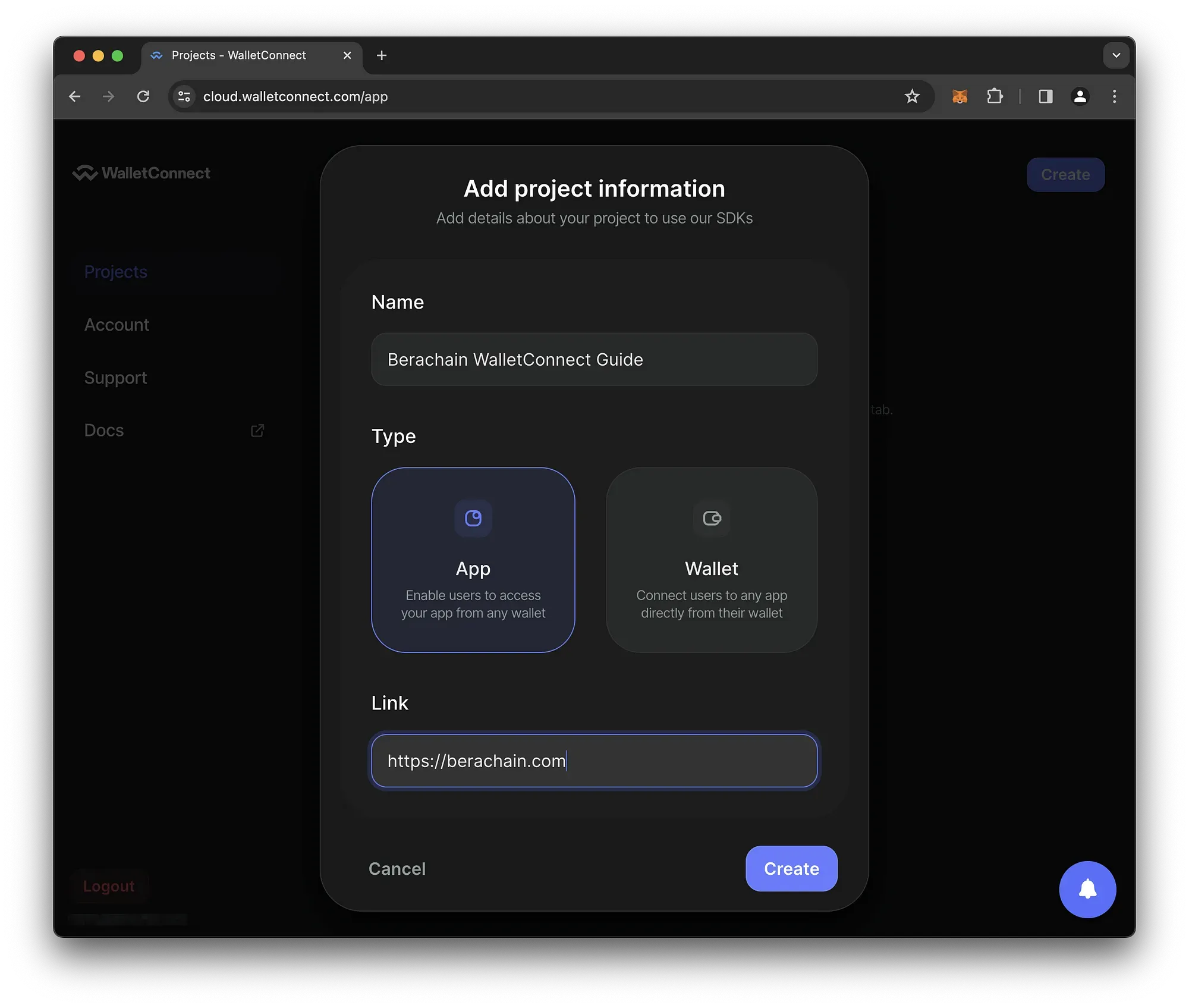The width and height of the screenshot is (1189, 1008).
Task: Open the Projects sidebar item
Action: (116, 272)
